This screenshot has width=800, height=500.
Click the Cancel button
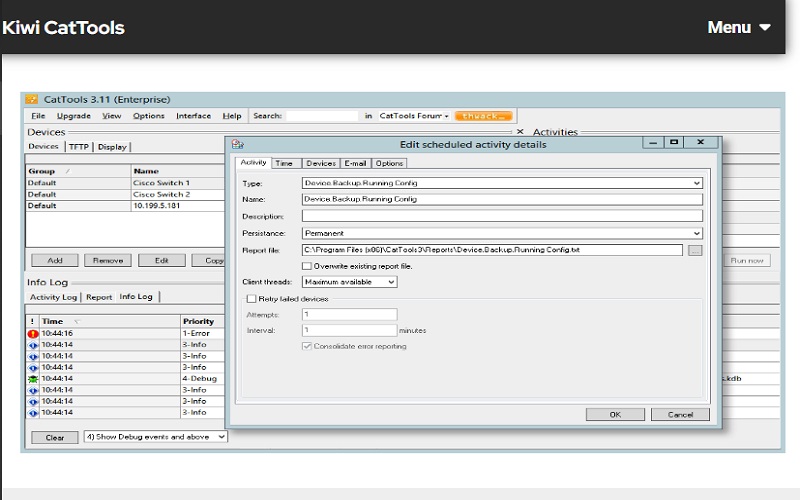click(680, 414)
